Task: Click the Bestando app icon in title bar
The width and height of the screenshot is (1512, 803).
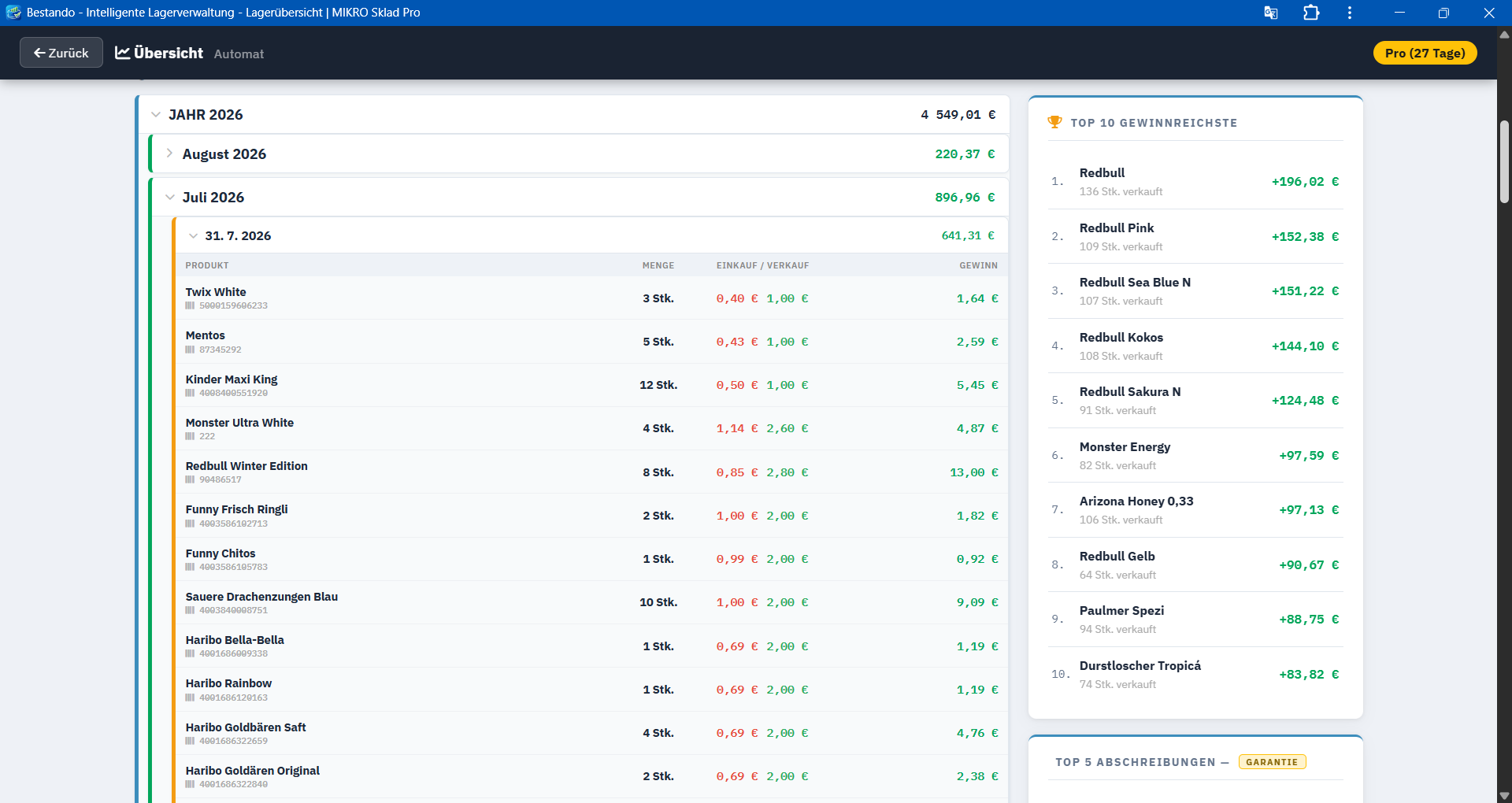Action: point(13,13)
